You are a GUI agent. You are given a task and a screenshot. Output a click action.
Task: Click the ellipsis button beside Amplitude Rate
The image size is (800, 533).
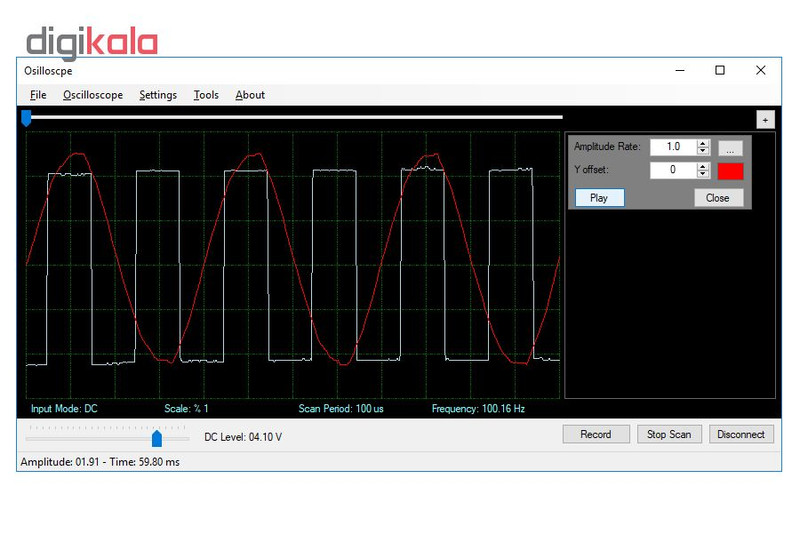730,147
